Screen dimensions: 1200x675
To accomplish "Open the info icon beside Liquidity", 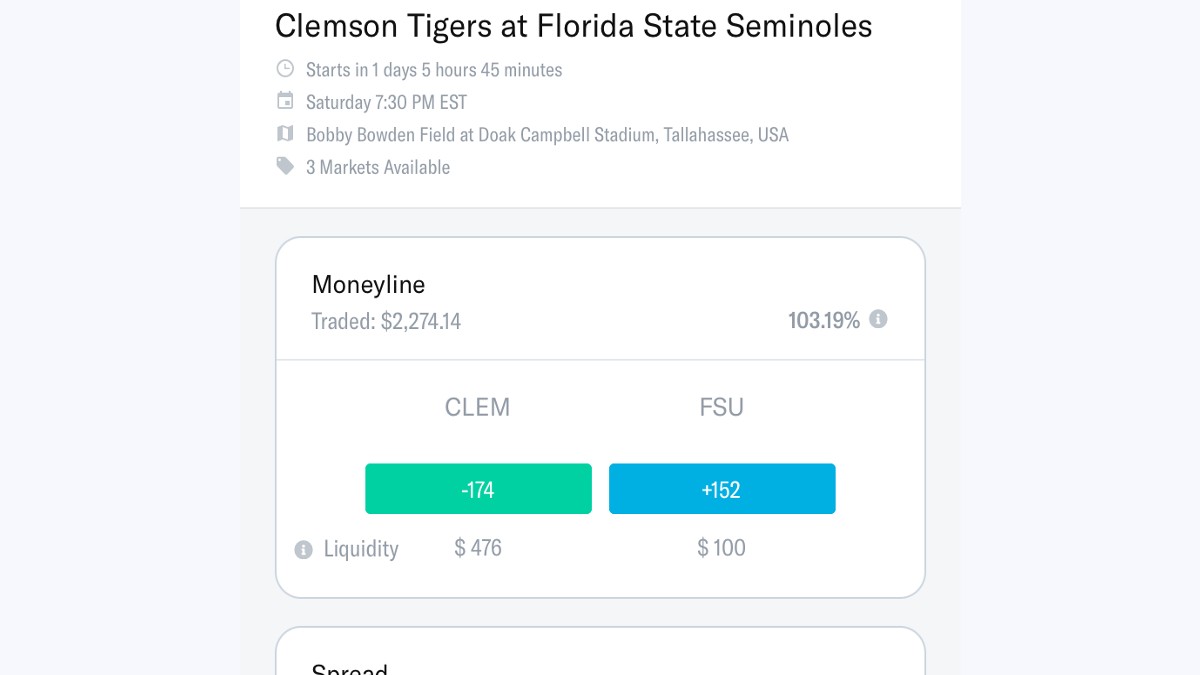I will click(x=303, y=549).
